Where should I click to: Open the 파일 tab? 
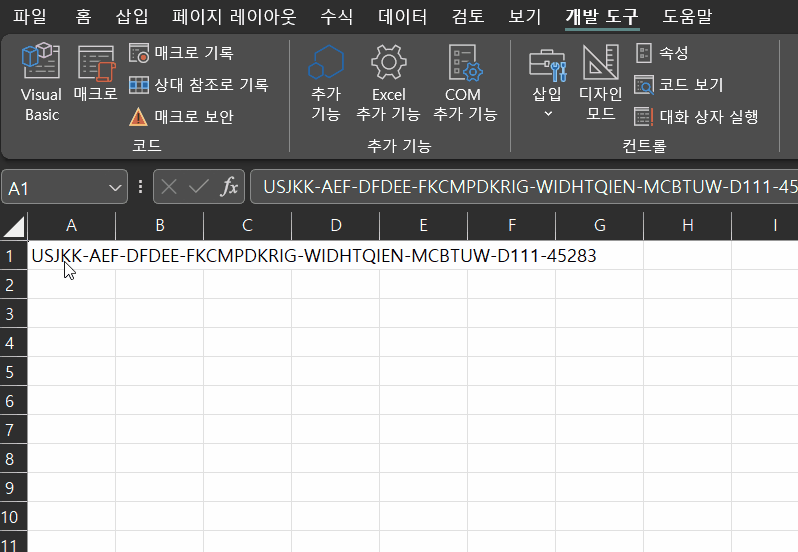tap(30, 16)
